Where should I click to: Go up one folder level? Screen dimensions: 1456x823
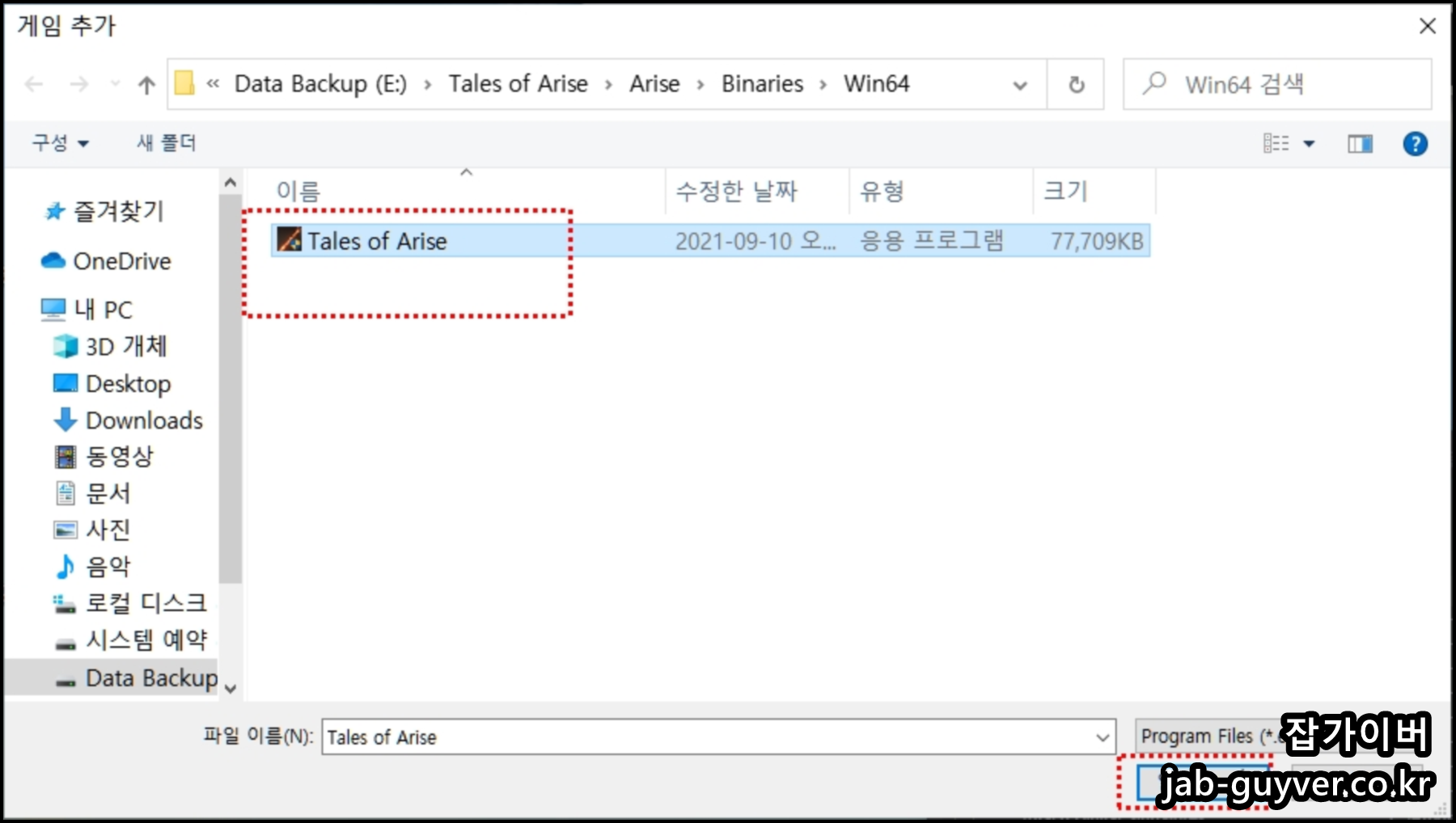point(146,84)
